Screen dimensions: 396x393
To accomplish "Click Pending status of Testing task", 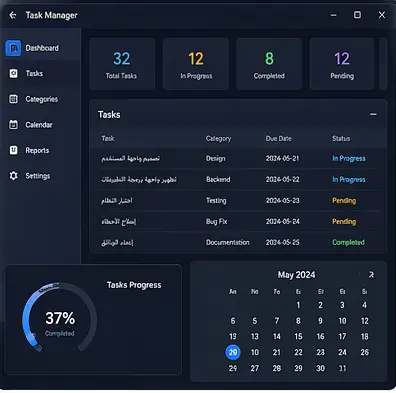I will pos(344,200).
